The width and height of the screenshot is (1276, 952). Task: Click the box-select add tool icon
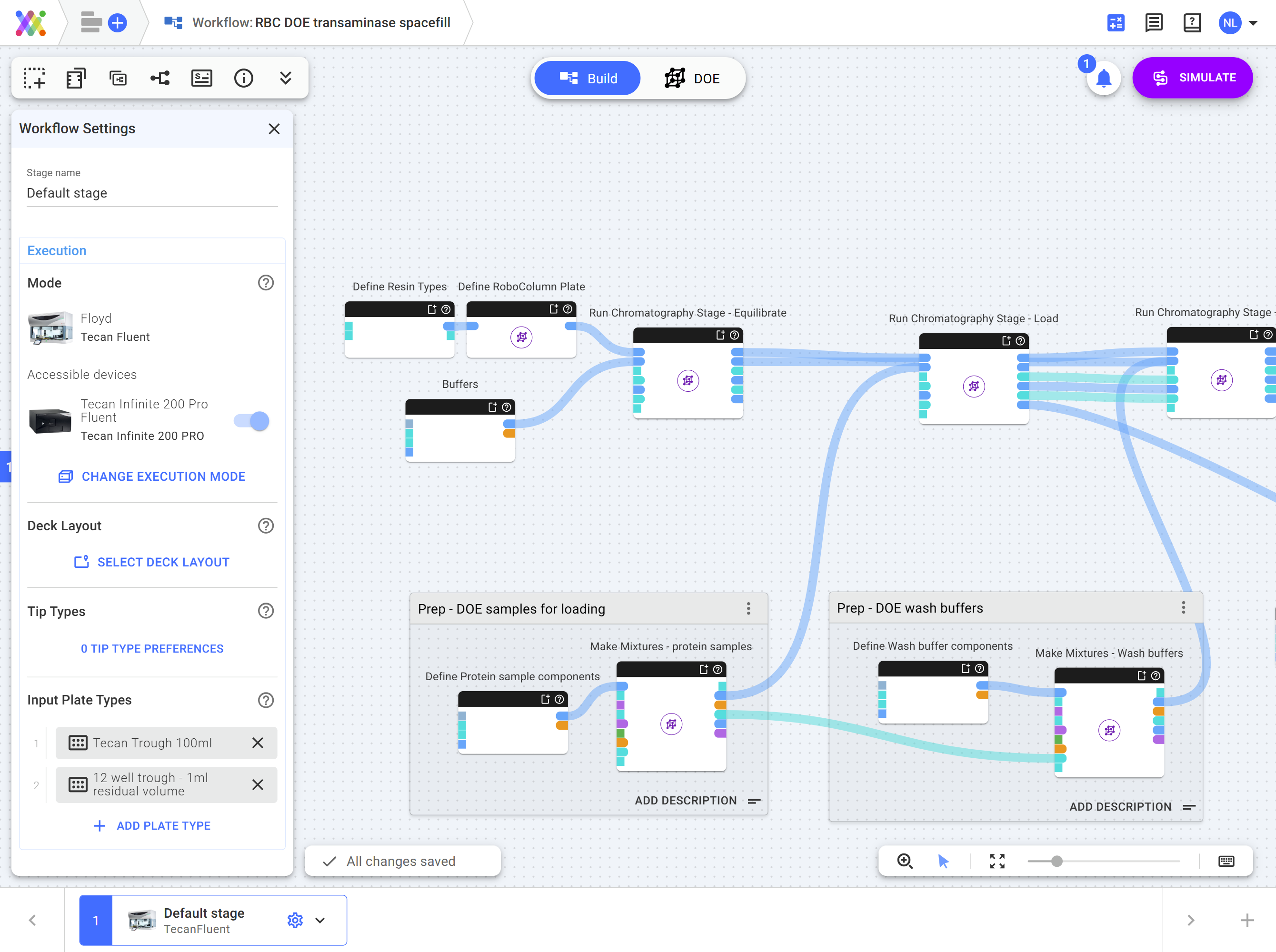coord(34,78)
